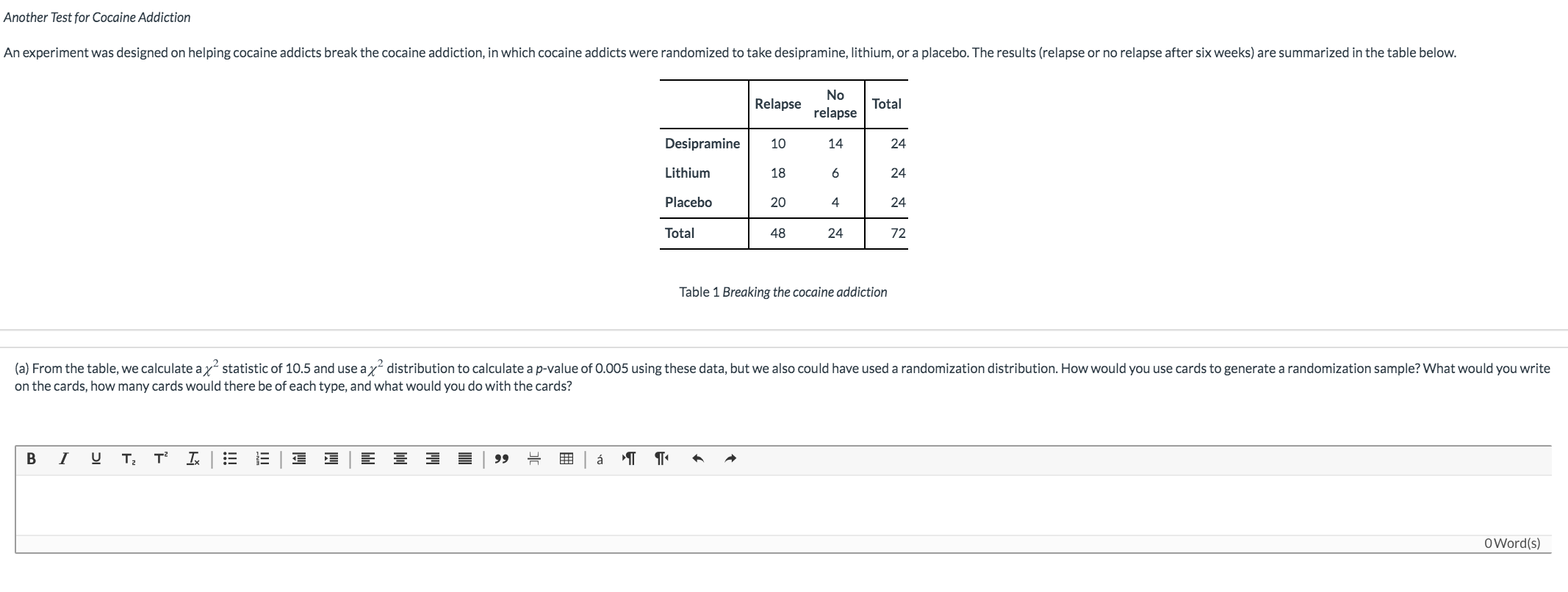
Task: Insert a bulleted list
Action: 230,459
